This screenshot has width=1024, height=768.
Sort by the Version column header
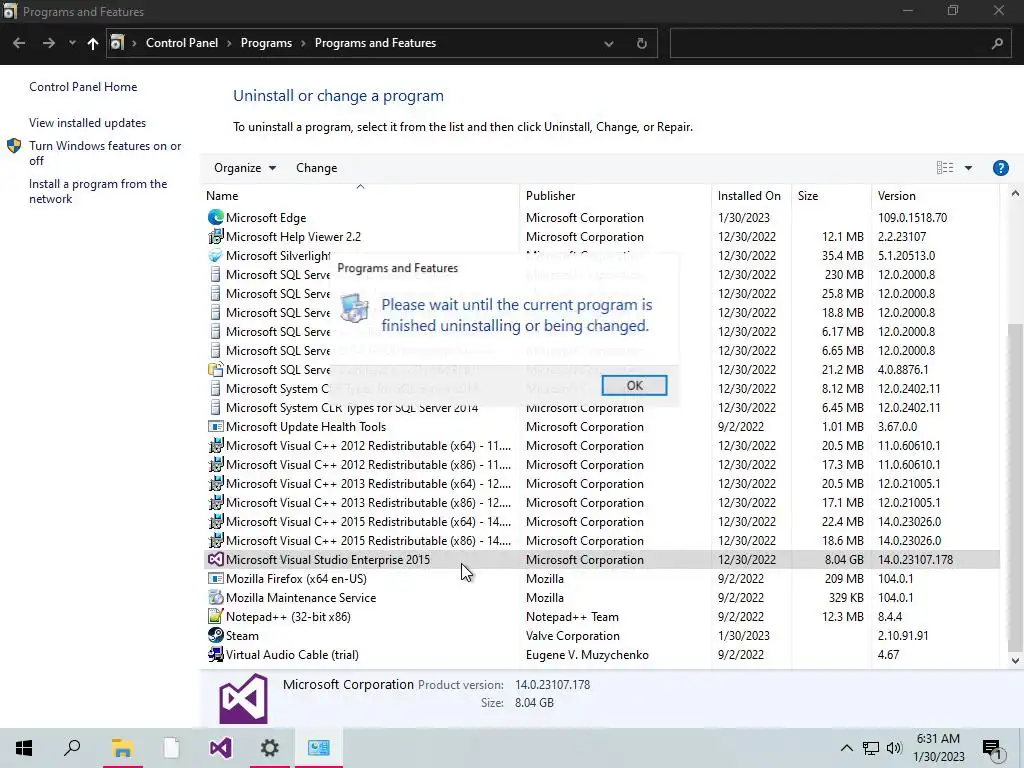935,195
